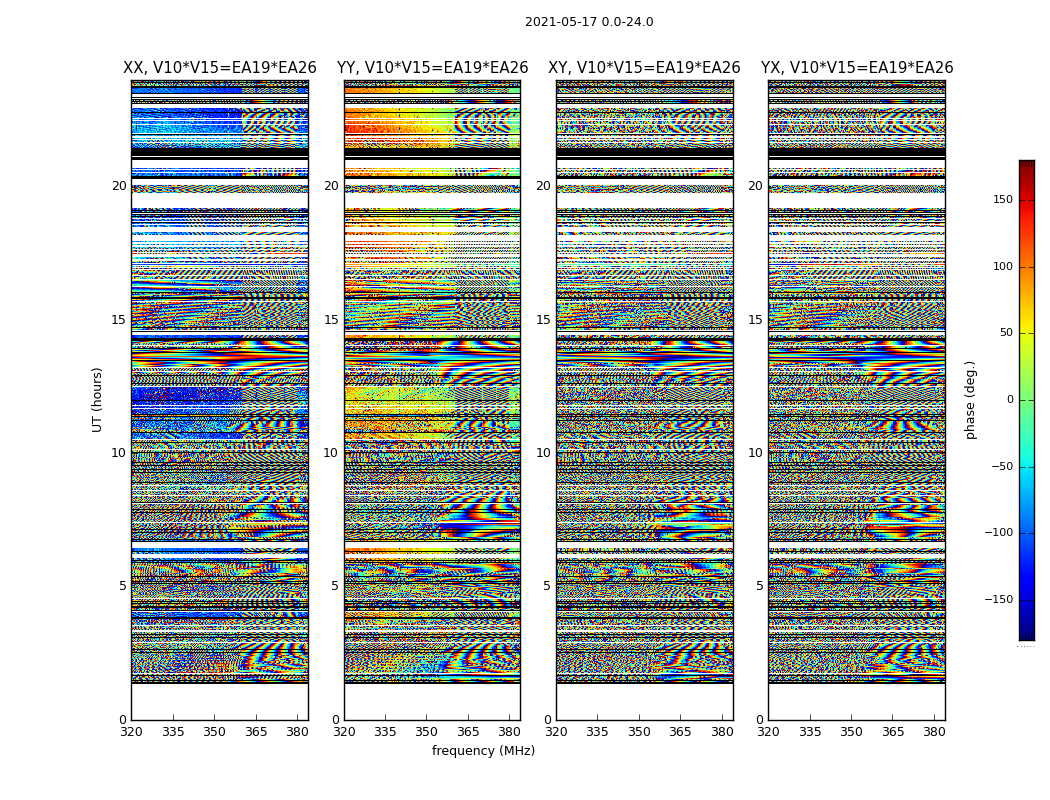1050x800 pixels.
Task: Click the 'phase (deg.)' colorbar label
Action: click(971, 400)
